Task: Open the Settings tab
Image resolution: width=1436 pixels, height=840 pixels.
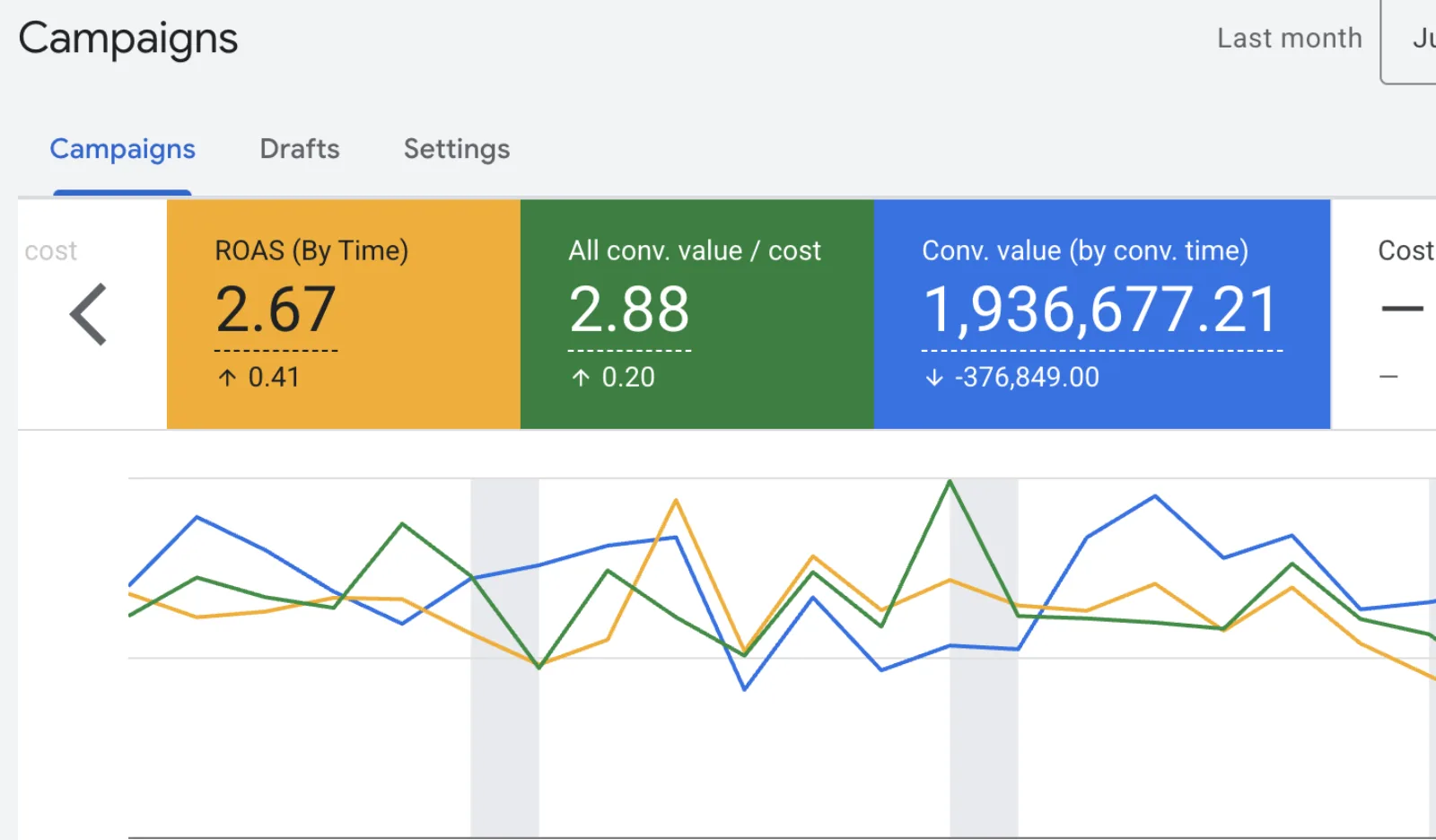Action: tap(457, 149)
